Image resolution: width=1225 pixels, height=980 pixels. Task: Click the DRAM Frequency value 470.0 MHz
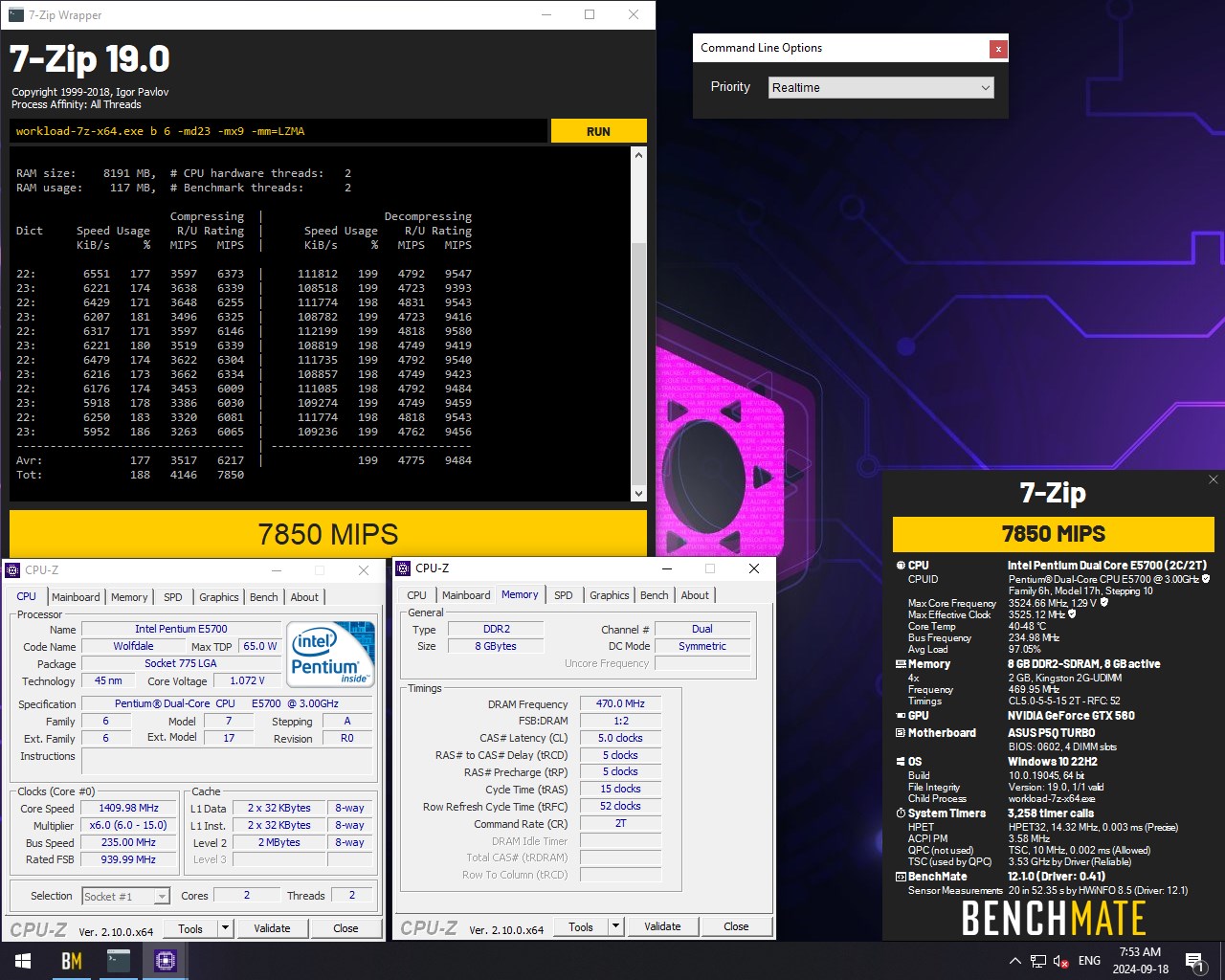[620, 703]
